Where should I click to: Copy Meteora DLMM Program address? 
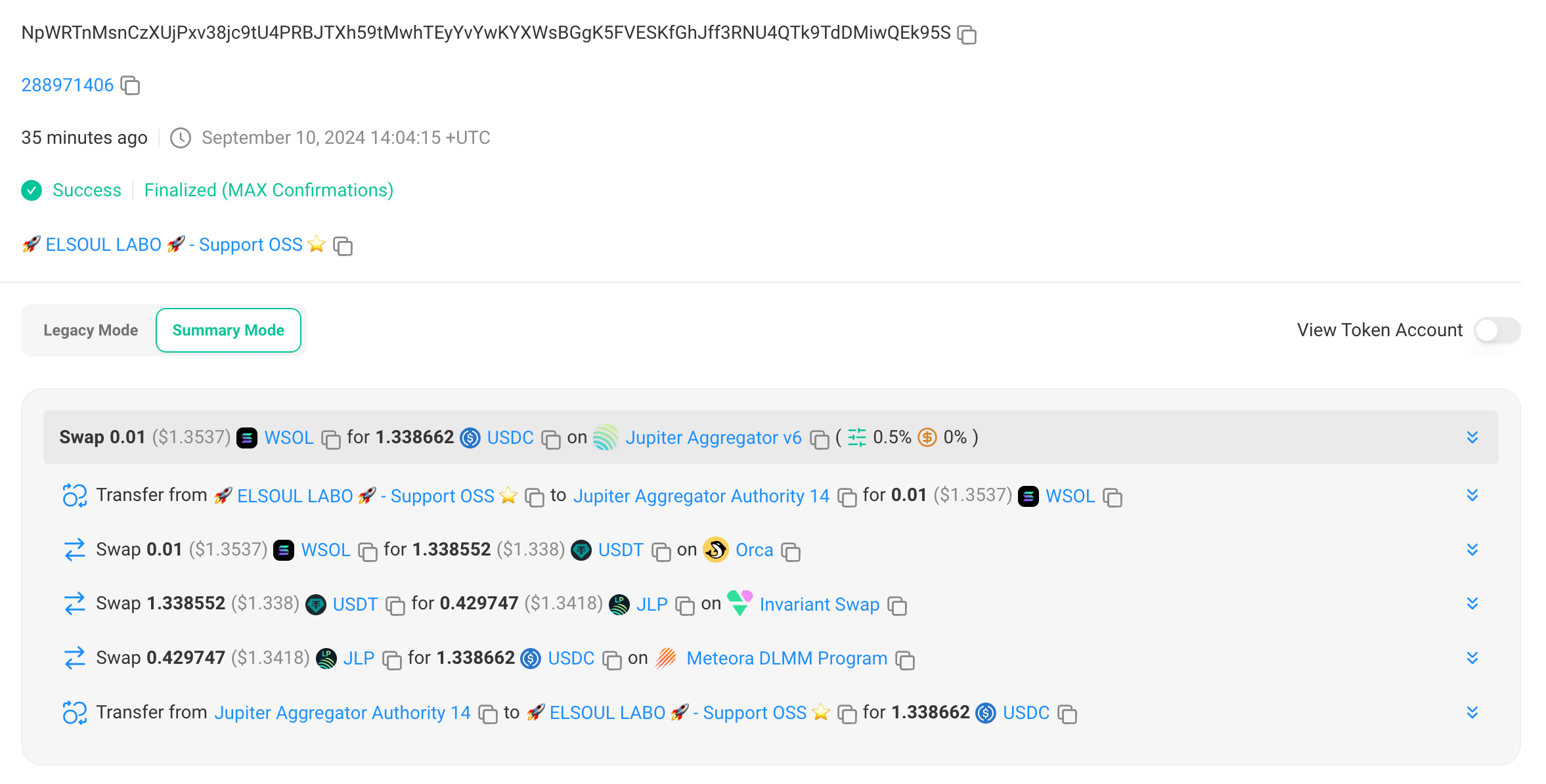905,661
